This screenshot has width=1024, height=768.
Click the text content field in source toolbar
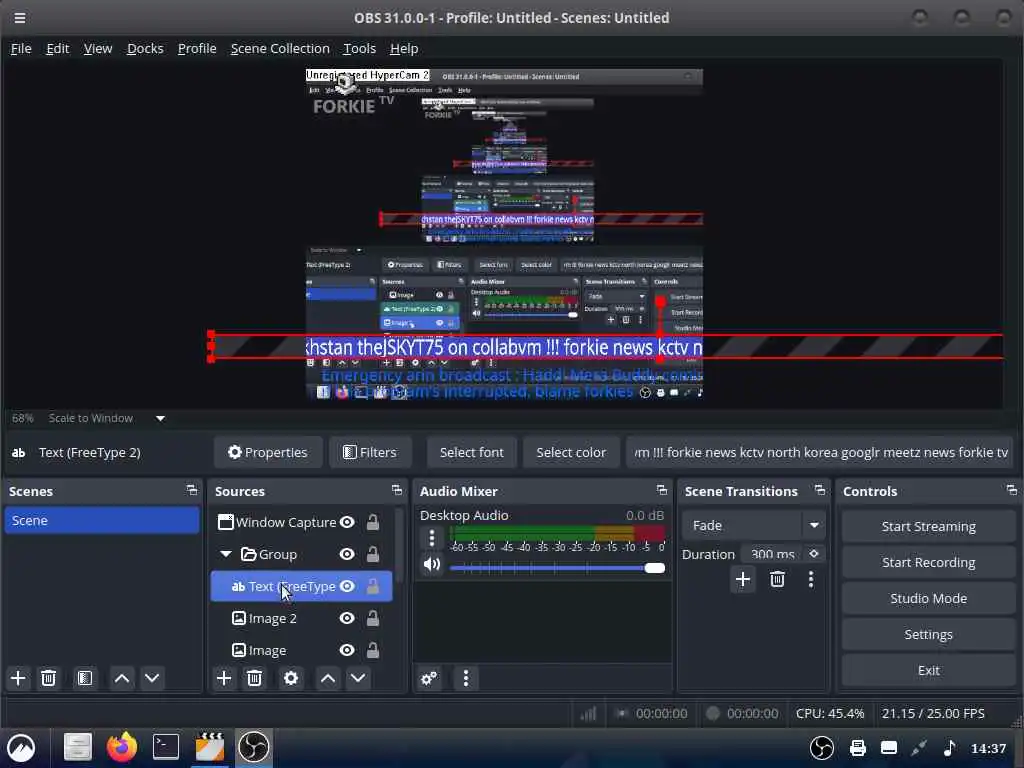point(820,452)
